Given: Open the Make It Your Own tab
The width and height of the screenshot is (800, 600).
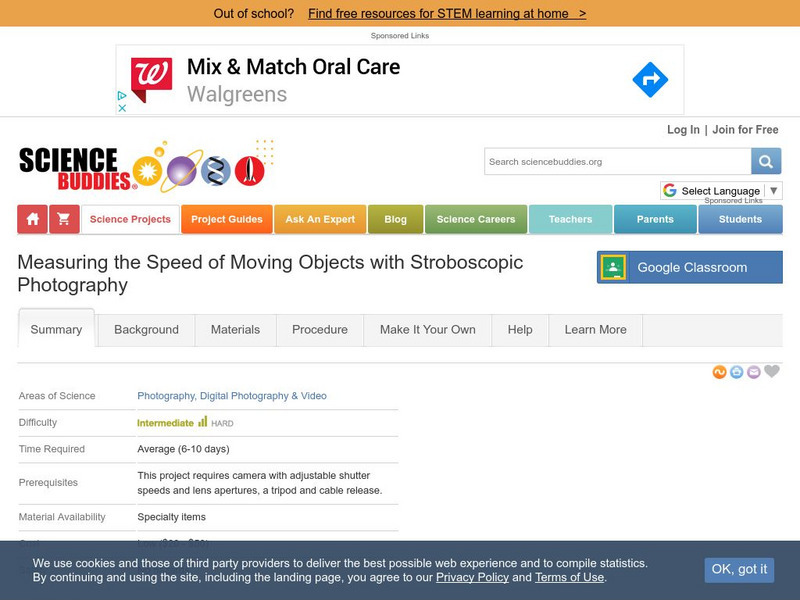Looking at the screenshot, I should tap(428, 330).
